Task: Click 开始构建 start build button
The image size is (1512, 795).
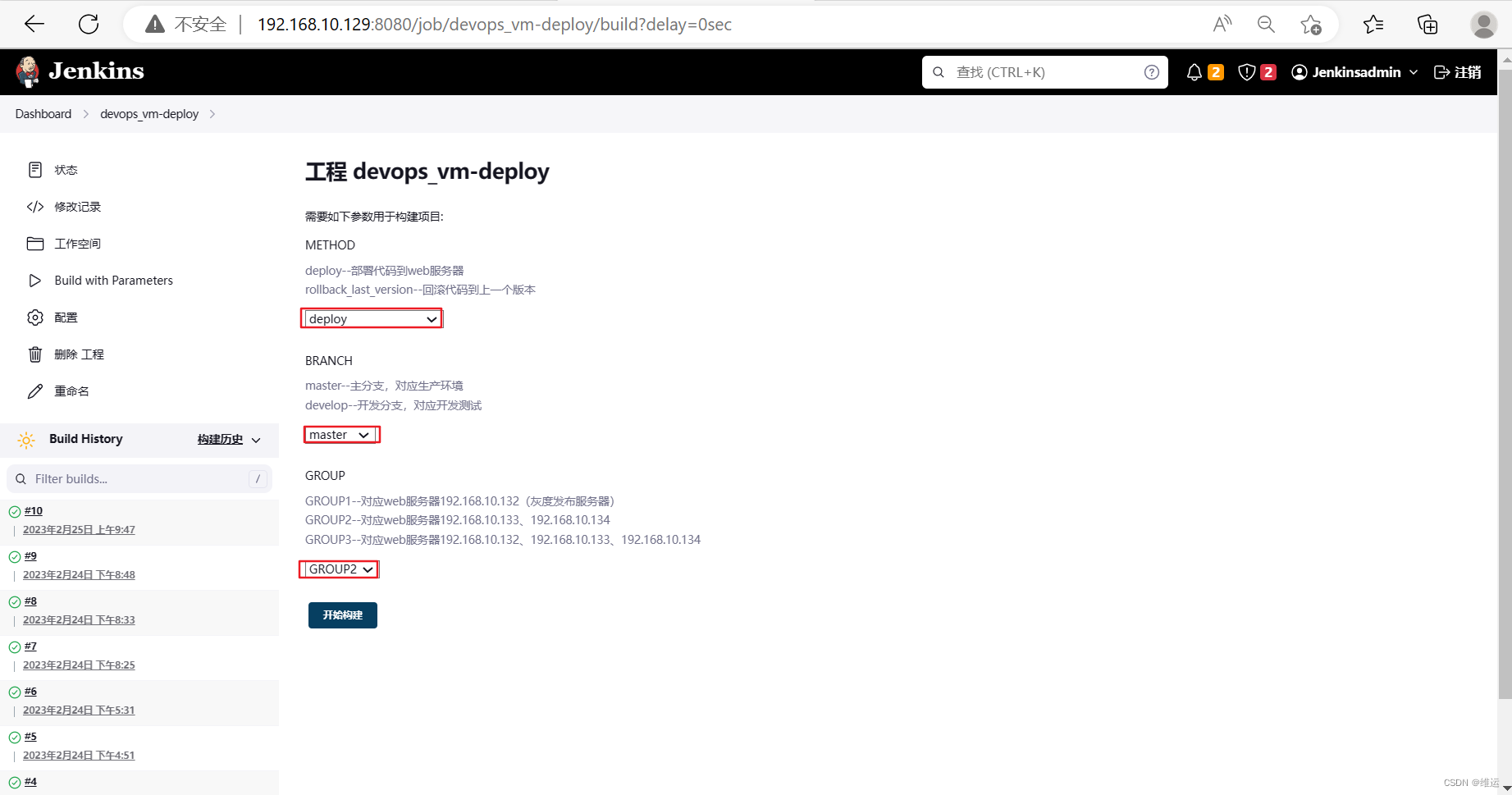Action: coord(343,615)
